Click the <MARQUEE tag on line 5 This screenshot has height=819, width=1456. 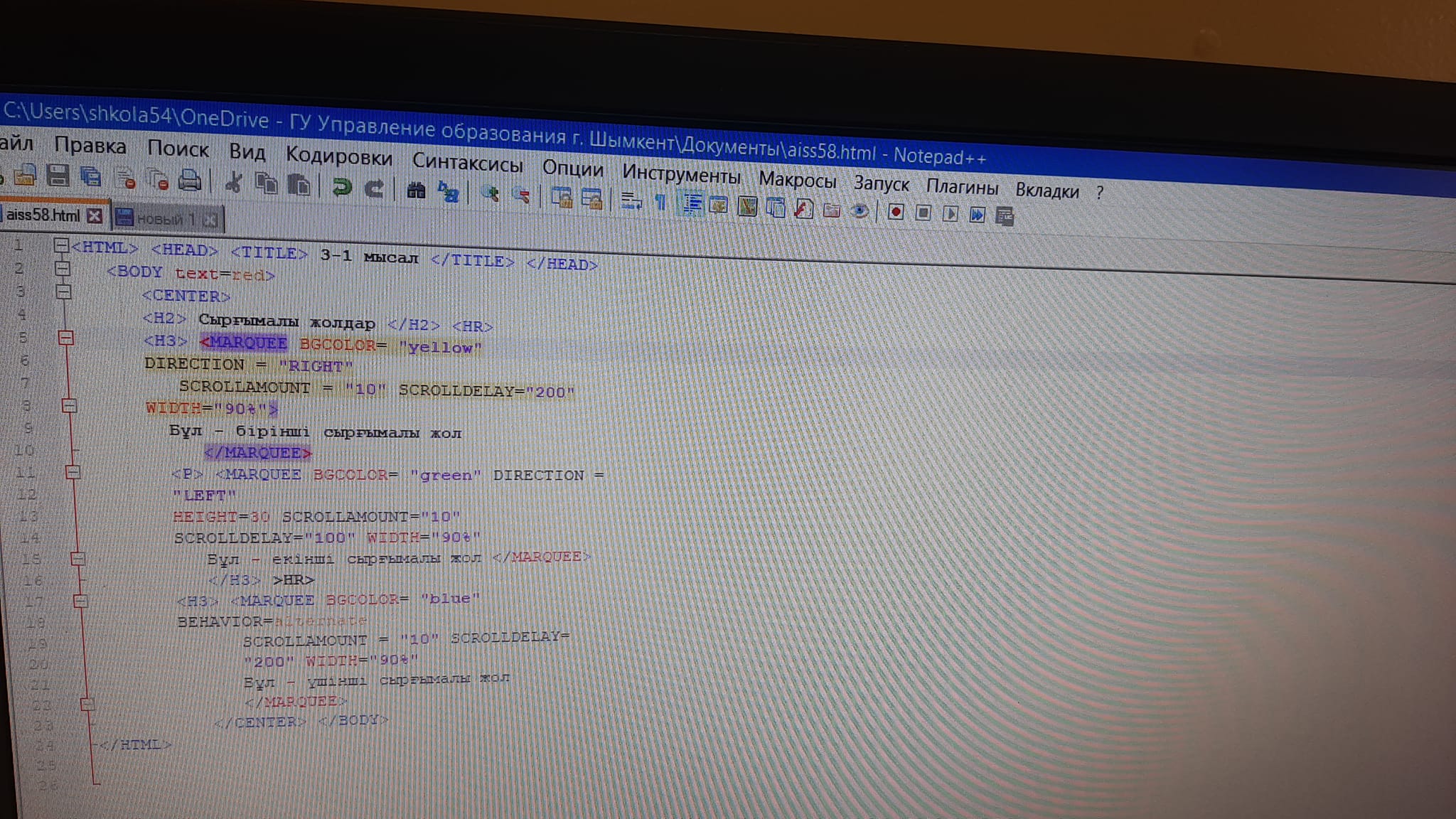point(244,343)
